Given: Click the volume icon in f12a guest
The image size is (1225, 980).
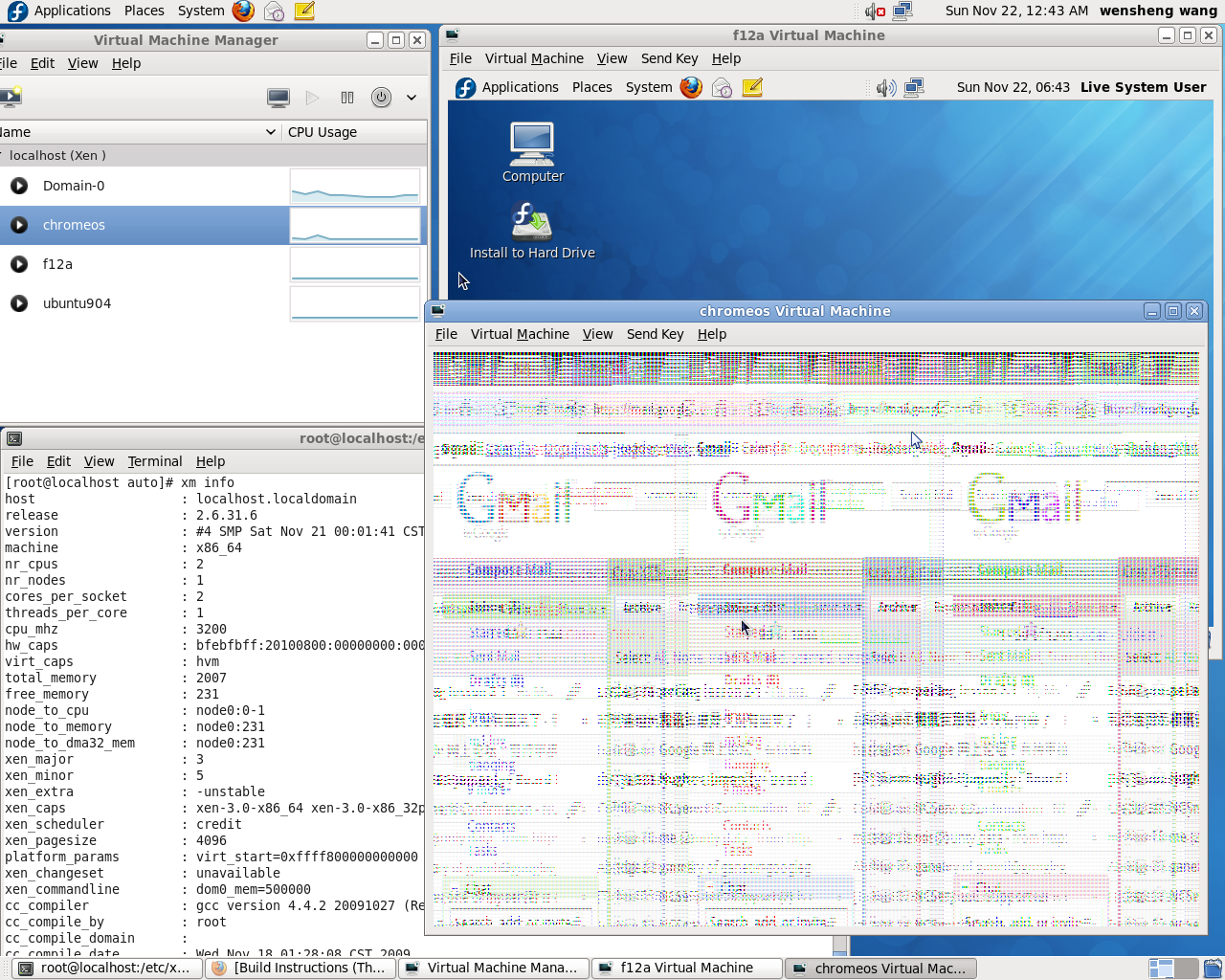Looking at the screenshot, I should click(x=886, y=88).
